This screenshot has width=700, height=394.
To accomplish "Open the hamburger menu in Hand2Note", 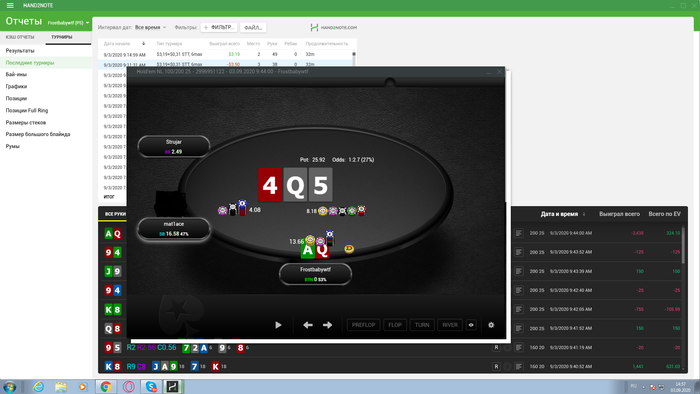I will pyautogui.click(x=10, y=5).
